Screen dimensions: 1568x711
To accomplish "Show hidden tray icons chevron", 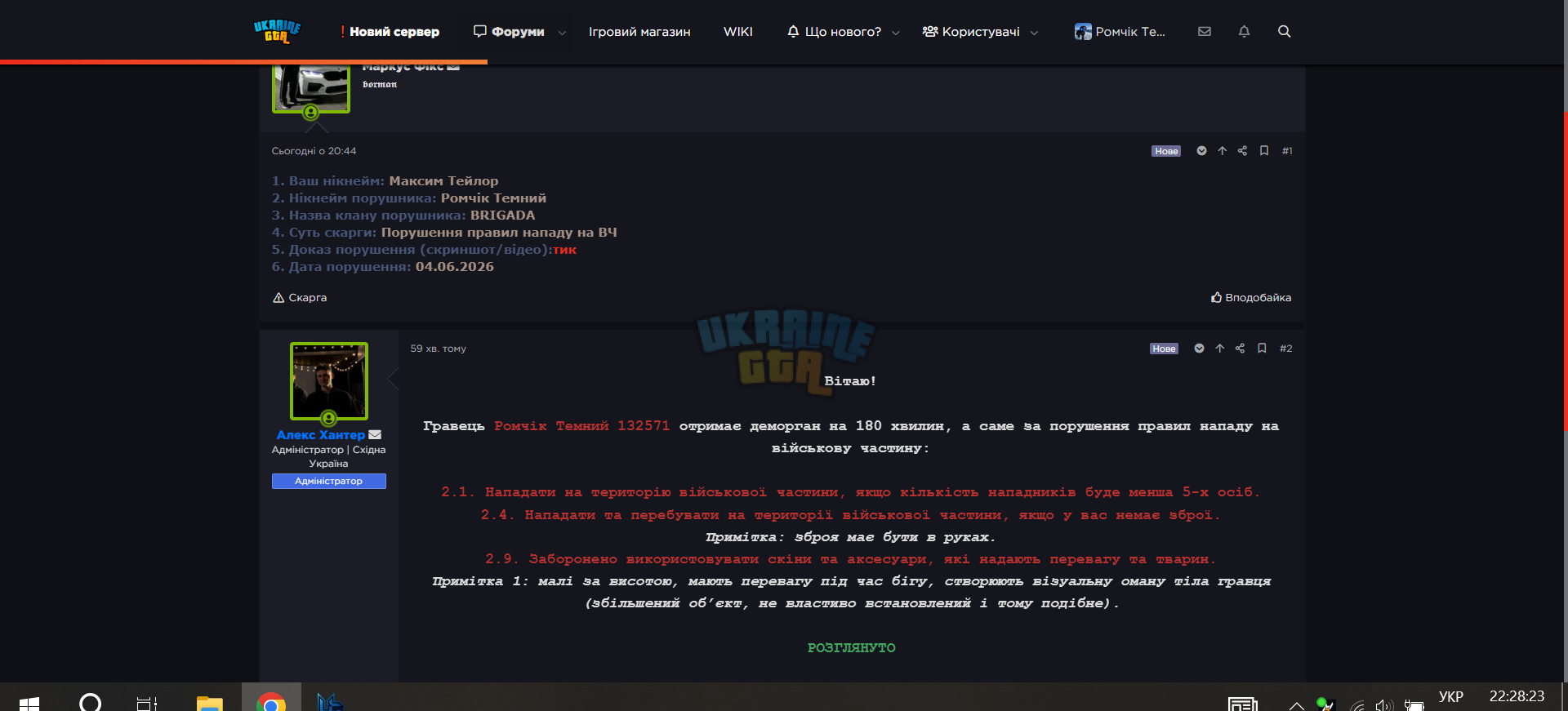I will pos(1296,705).
